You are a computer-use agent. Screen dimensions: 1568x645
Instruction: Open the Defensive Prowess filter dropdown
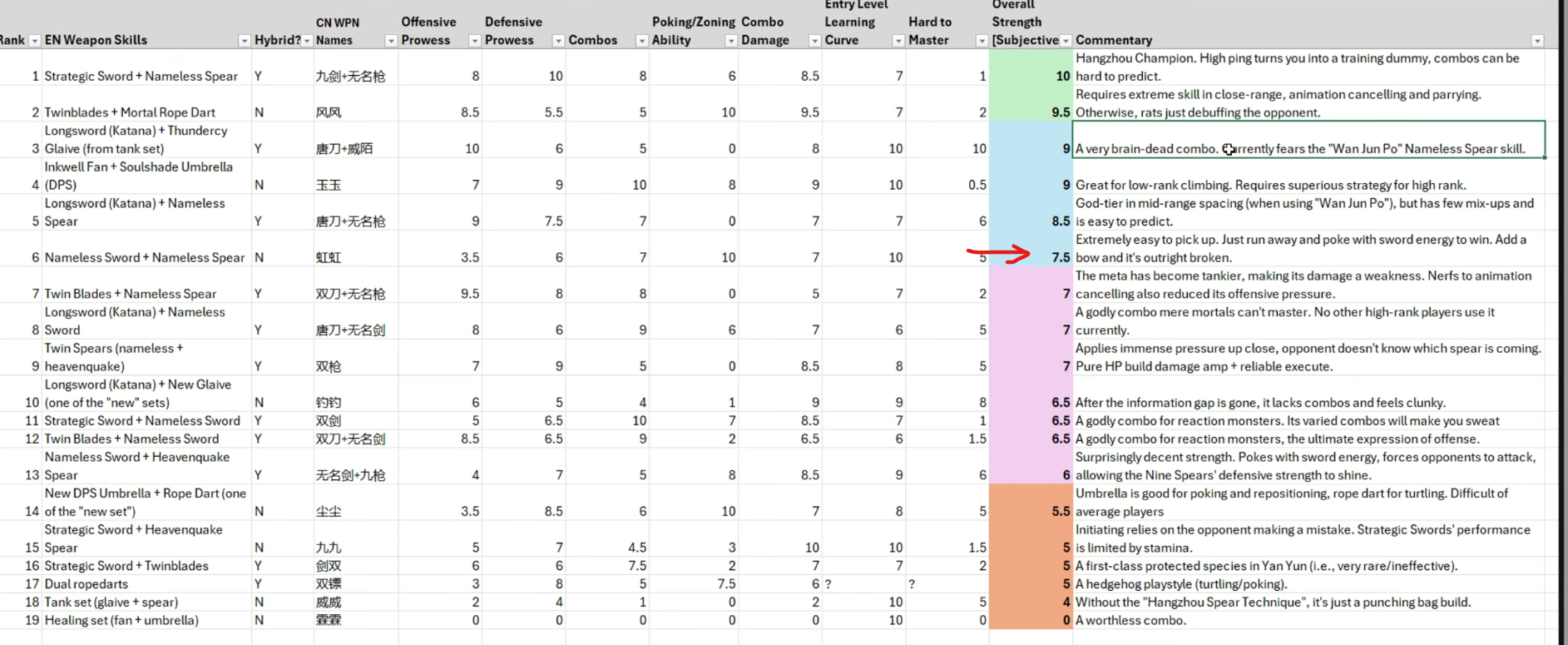pyautogui.click(x=559, y=41)
